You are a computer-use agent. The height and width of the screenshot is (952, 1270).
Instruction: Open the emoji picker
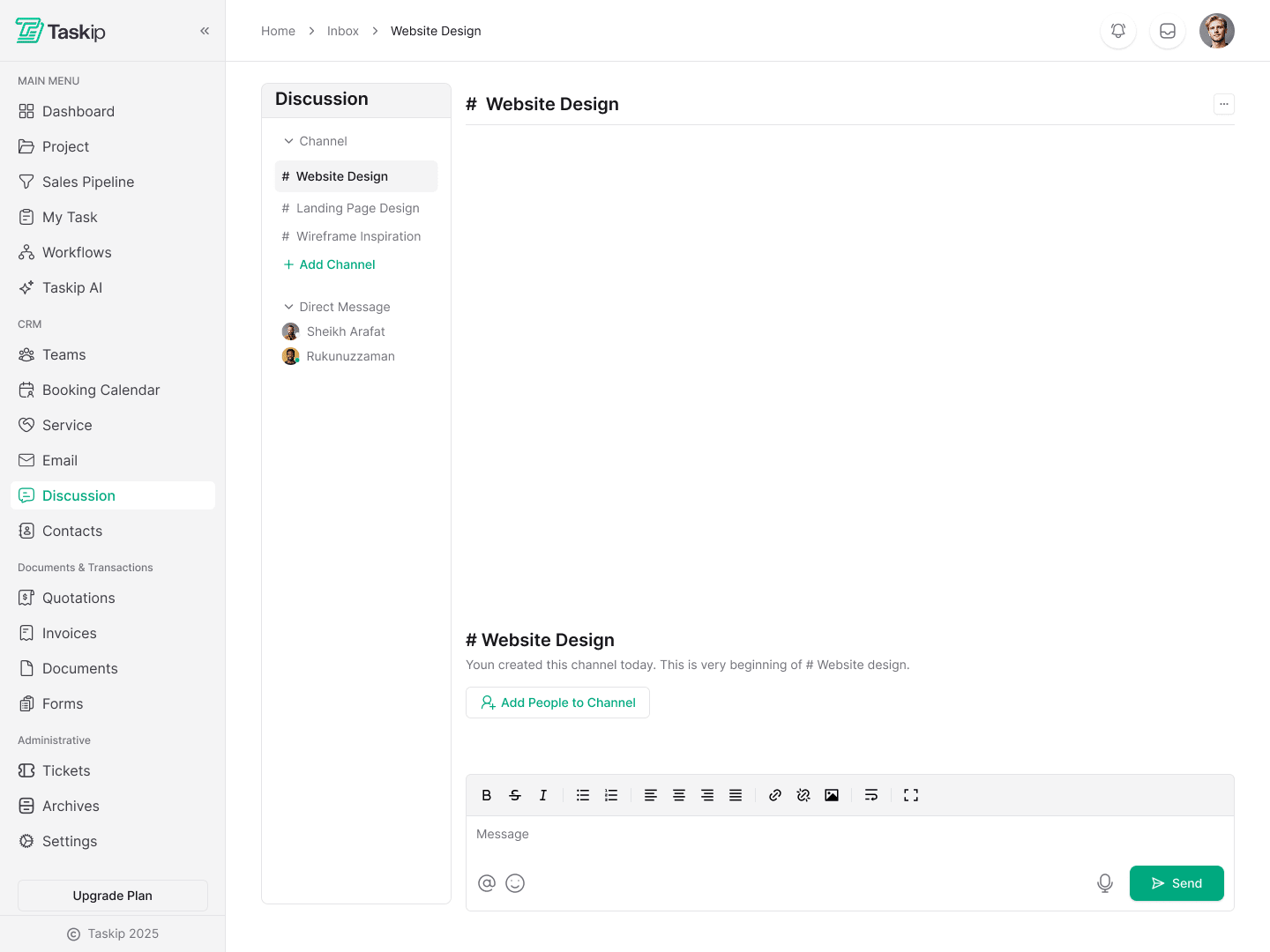tap(515, 883)
